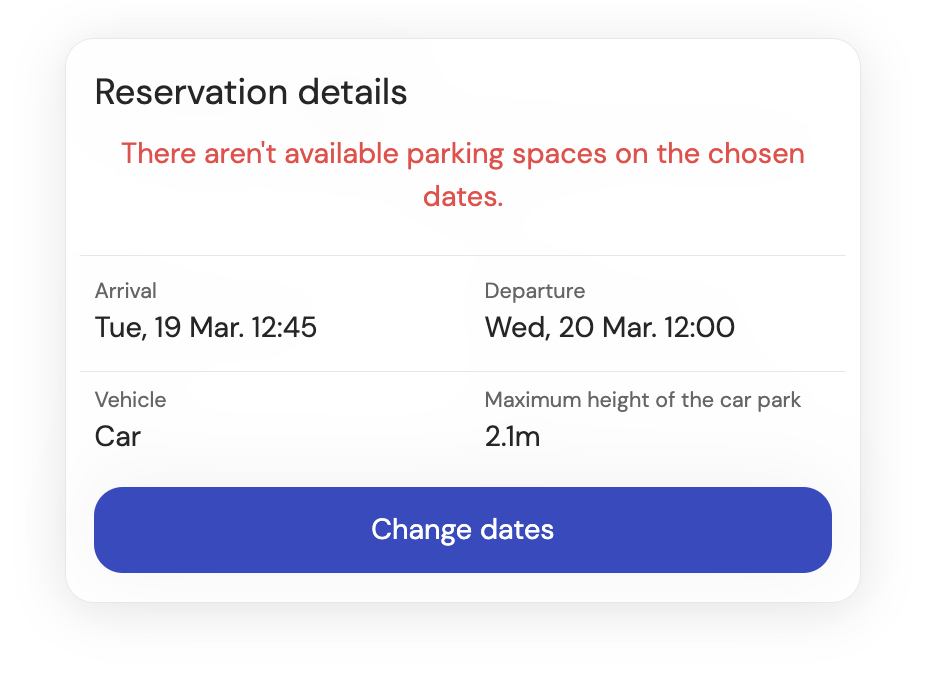
Task: Click the white space beside the heading
Action: [650, 91]
